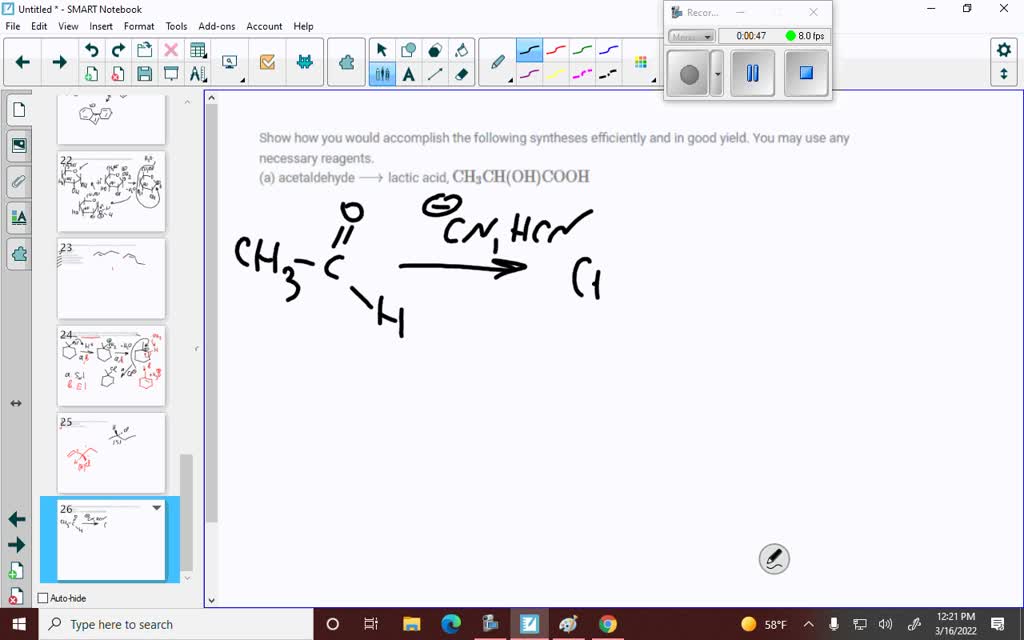1024x640 pixels.
Task: Pause the screen recording
Action: (752, 73)
